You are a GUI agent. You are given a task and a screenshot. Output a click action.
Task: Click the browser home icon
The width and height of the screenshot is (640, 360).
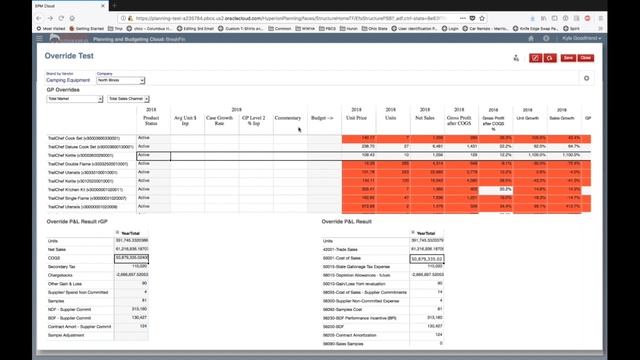(72, 18)
